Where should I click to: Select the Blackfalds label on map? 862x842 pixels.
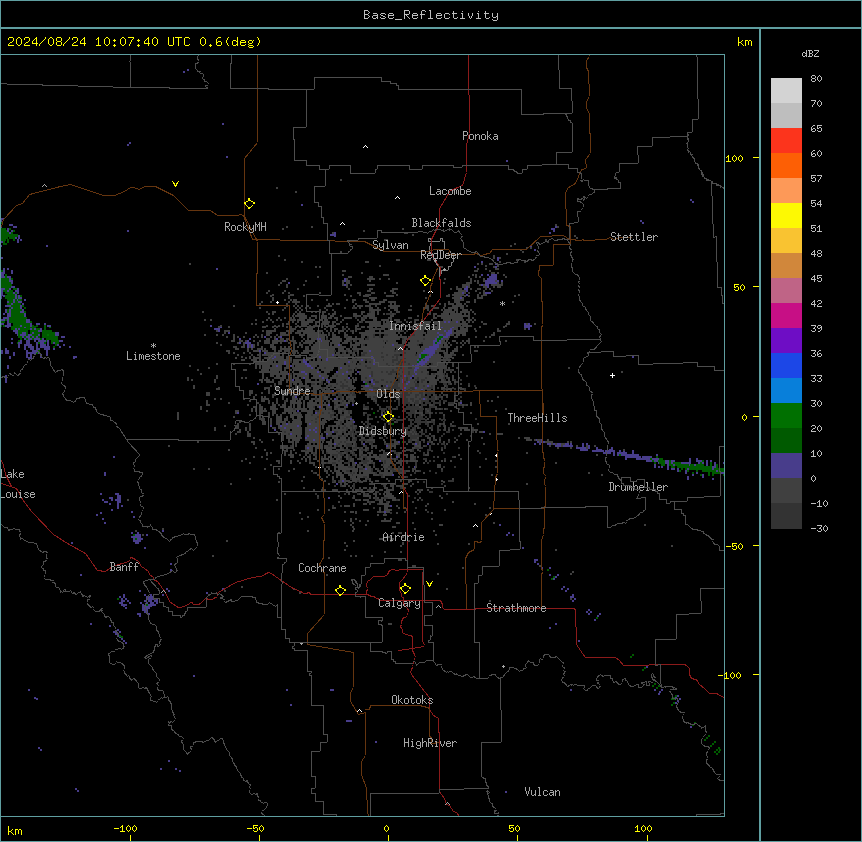click(441, 223)
